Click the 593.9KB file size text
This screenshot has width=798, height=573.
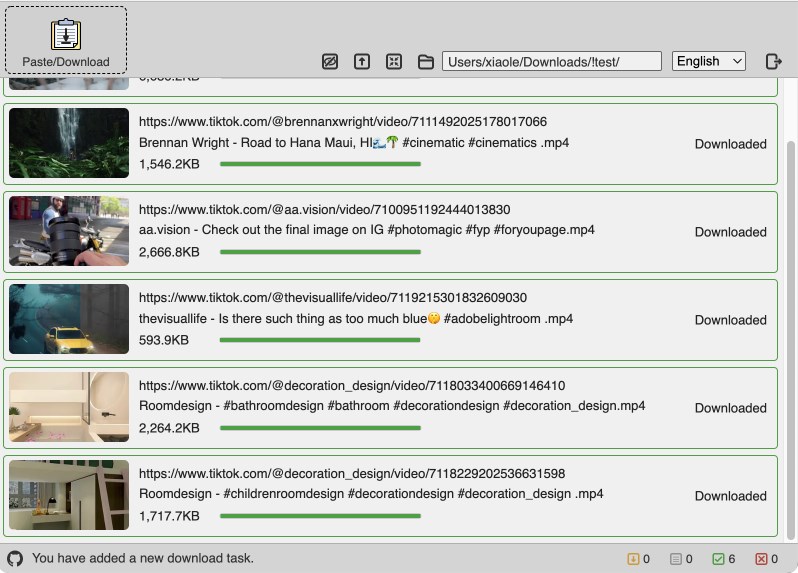(164, 340)
